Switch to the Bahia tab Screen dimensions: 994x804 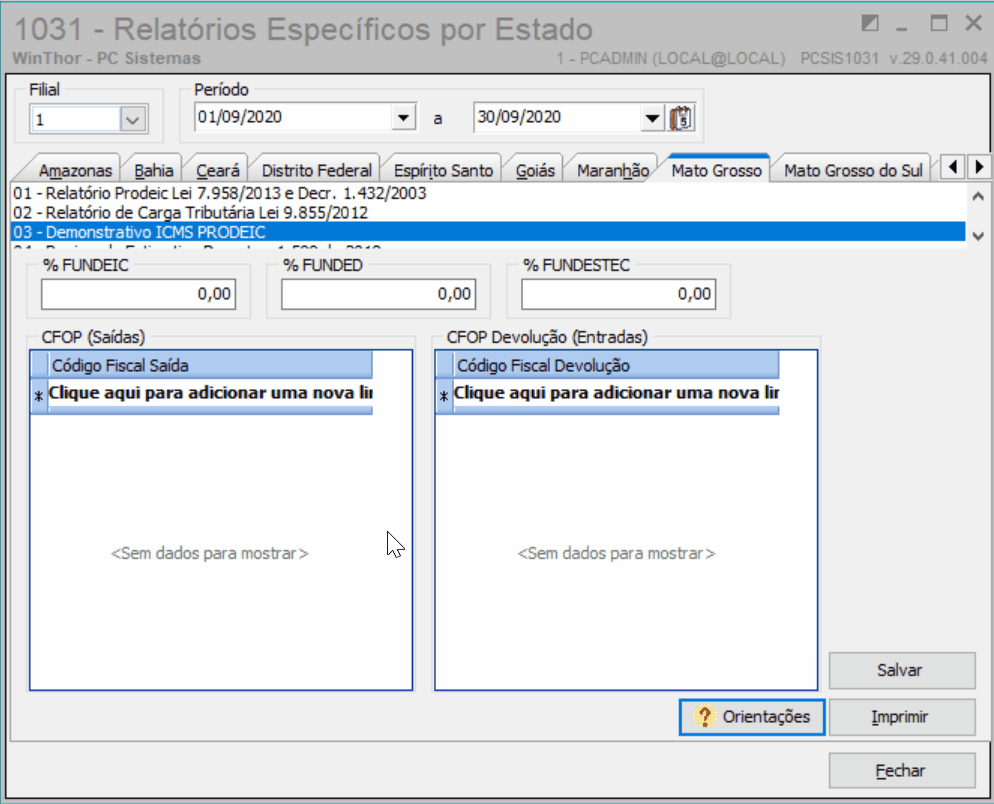(153, 171)
